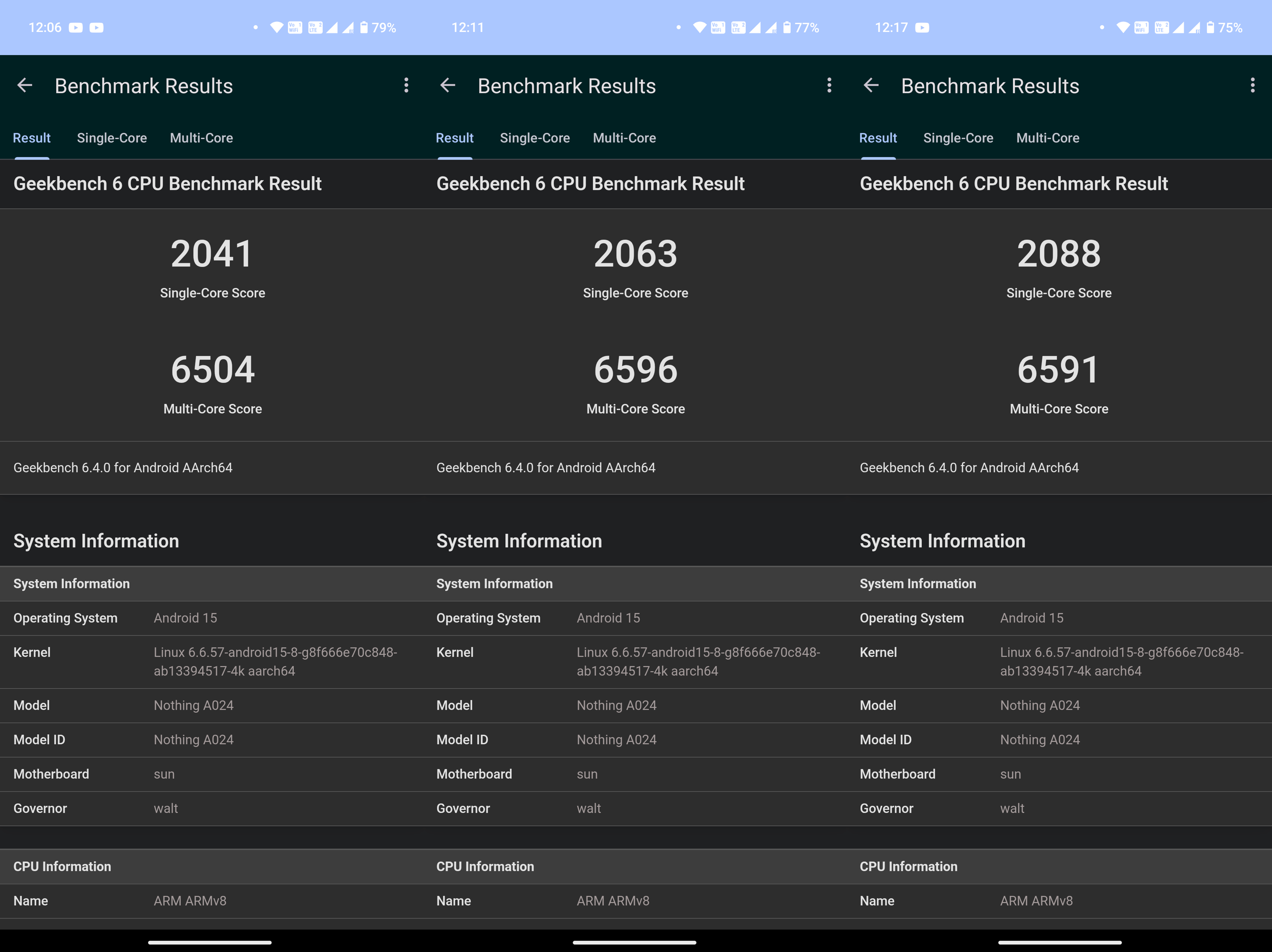
Task: Select Result tab in the 12:11 panel
Action: 454,138
